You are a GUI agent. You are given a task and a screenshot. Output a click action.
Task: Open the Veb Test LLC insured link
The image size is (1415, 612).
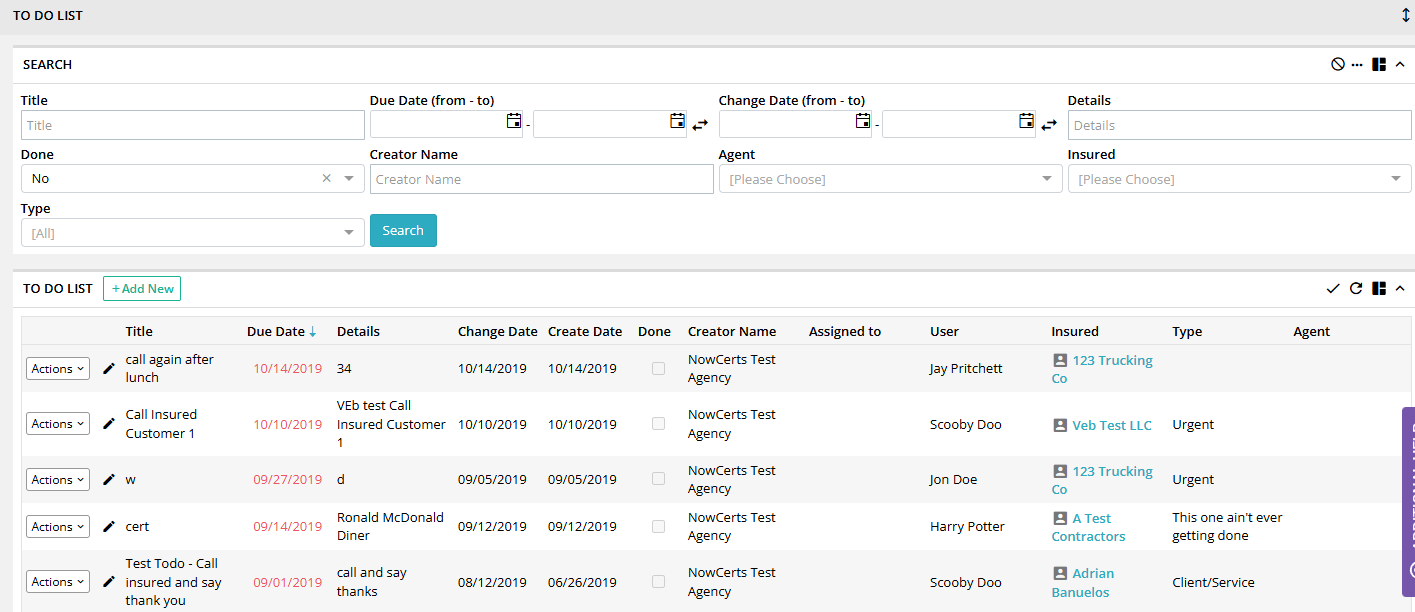[1112, 425]
